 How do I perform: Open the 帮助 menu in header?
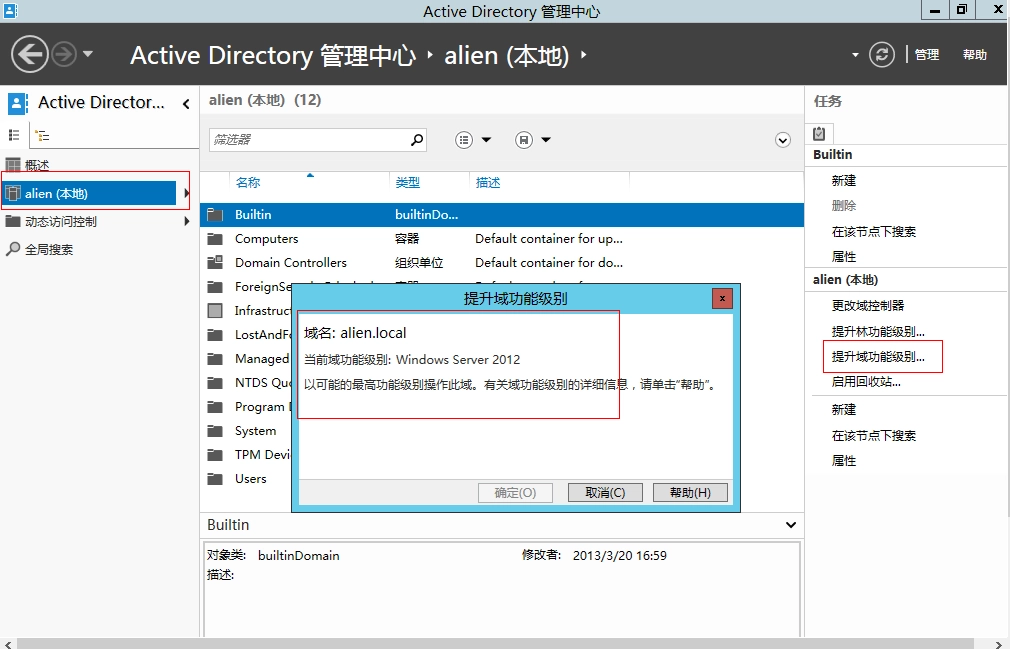click(x=974, y=55)
